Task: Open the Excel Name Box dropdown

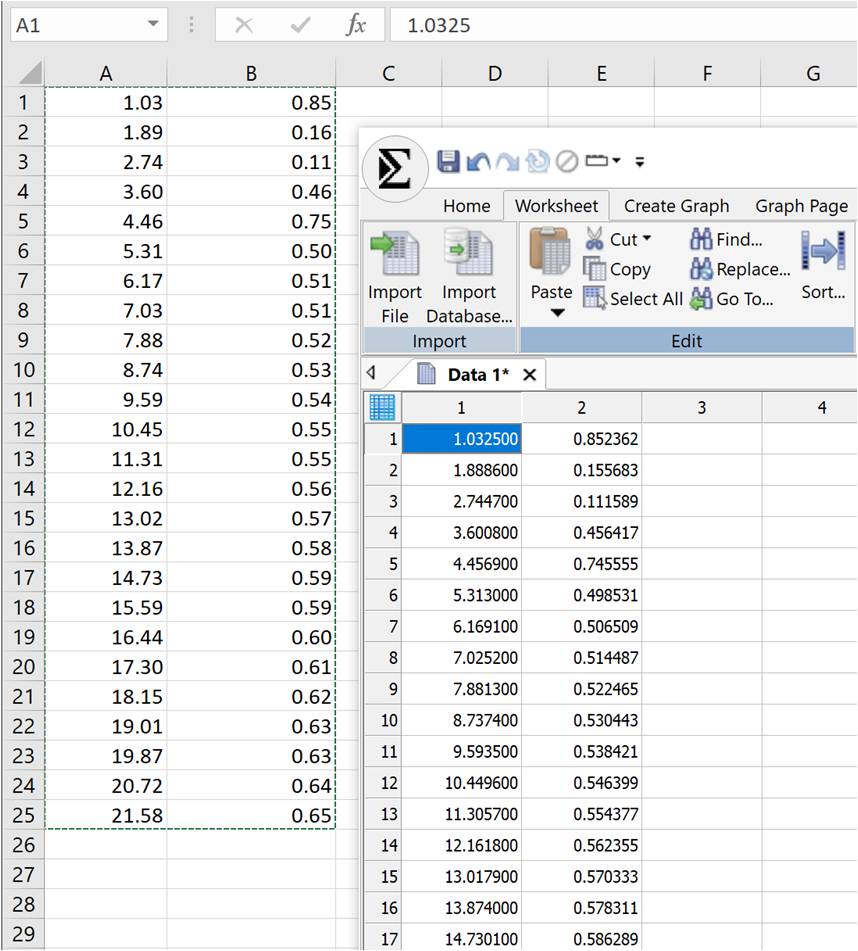Action: [x=153, y=25]
